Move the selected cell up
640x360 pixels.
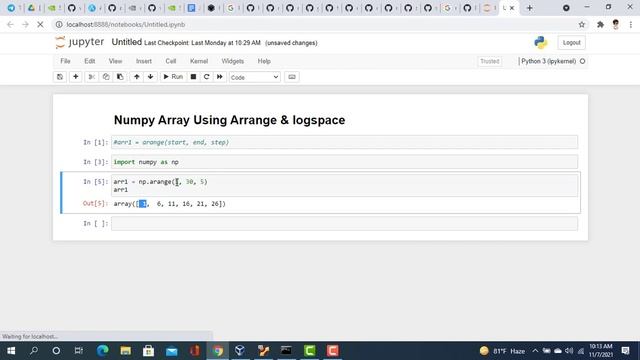click(136, 77)
